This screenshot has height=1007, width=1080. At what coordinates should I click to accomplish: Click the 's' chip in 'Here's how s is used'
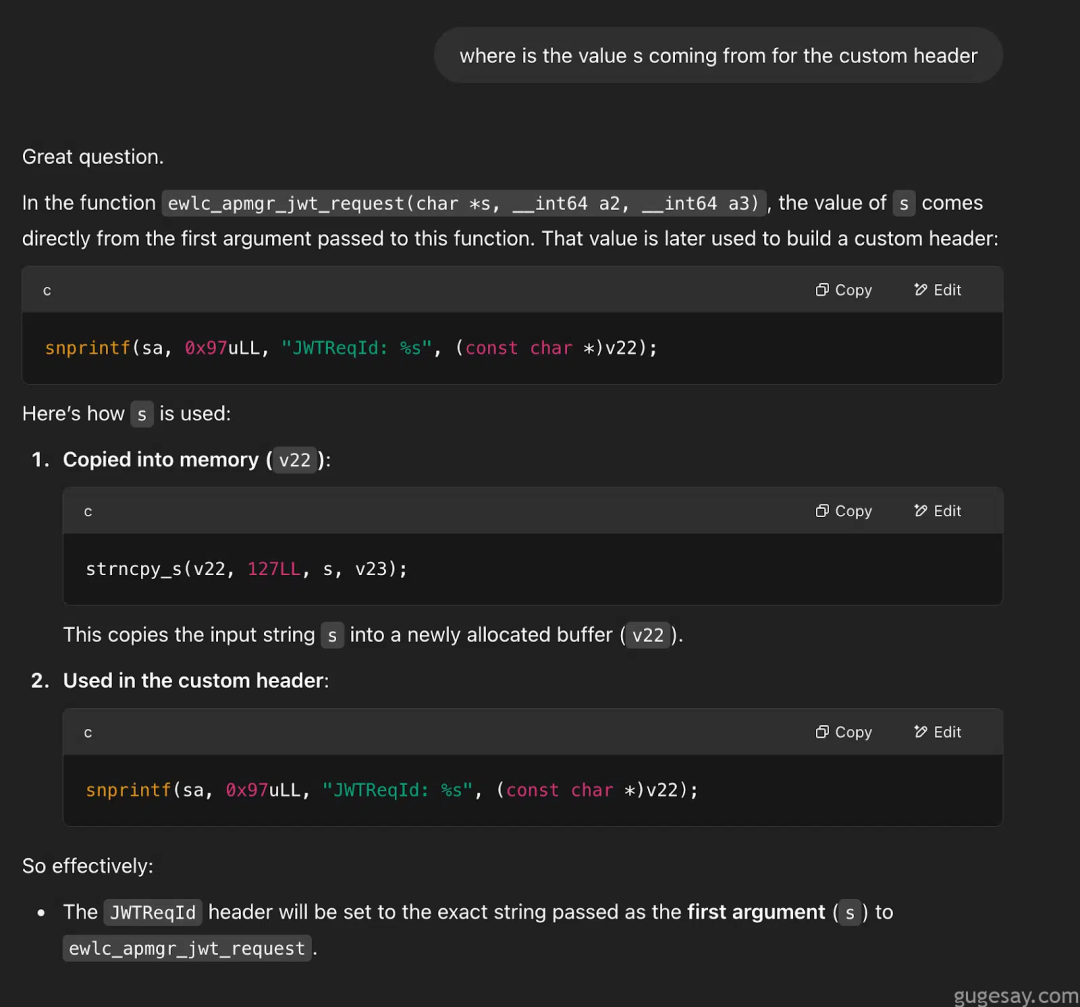pyautogui.click(x=142, y=414)
